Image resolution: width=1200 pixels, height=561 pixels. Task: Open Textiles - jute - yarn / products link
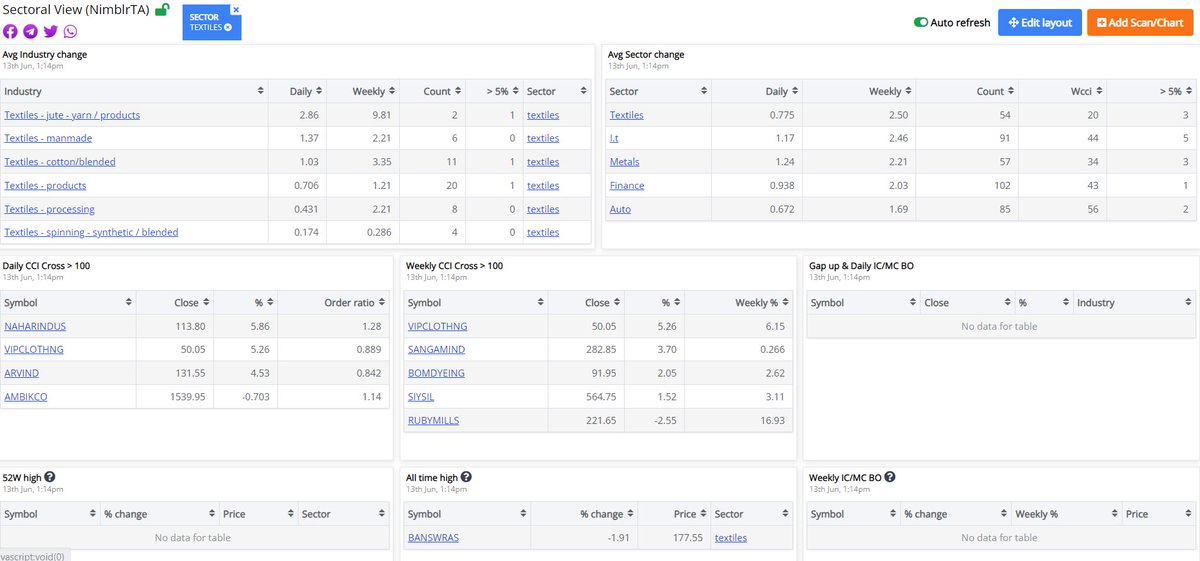72,115
